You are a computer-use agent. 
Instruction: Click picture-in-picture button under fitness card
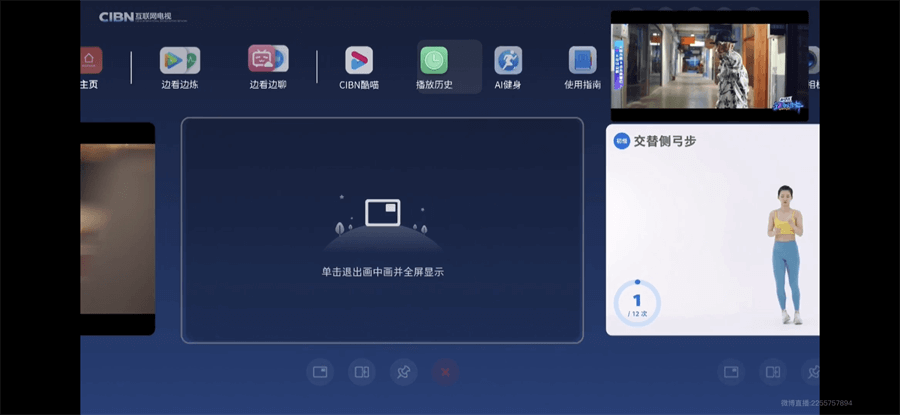(x=731, y=372)
